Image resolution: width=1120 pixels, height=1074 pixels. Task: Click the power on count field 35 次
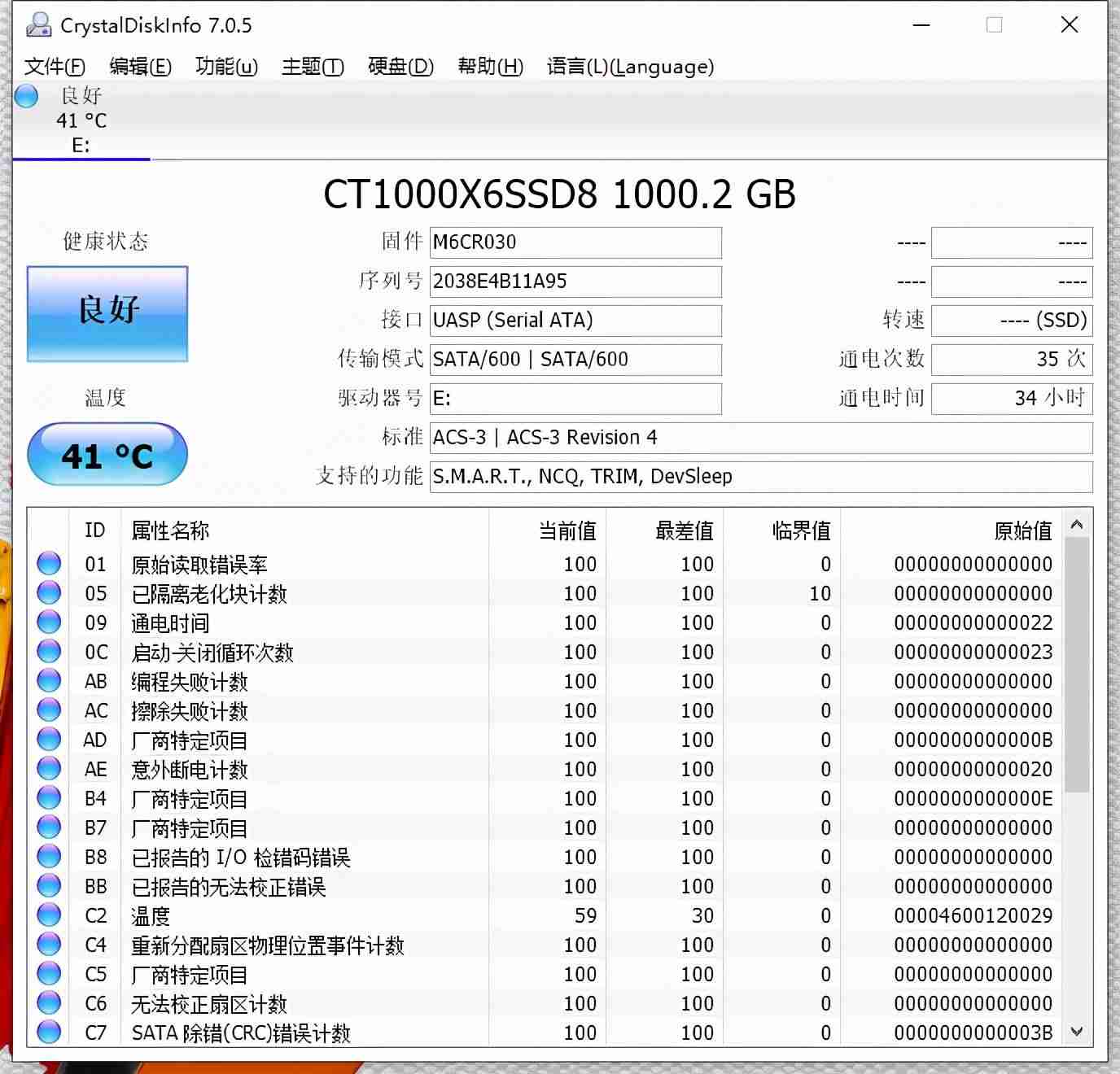click(x=1012, y=360)
